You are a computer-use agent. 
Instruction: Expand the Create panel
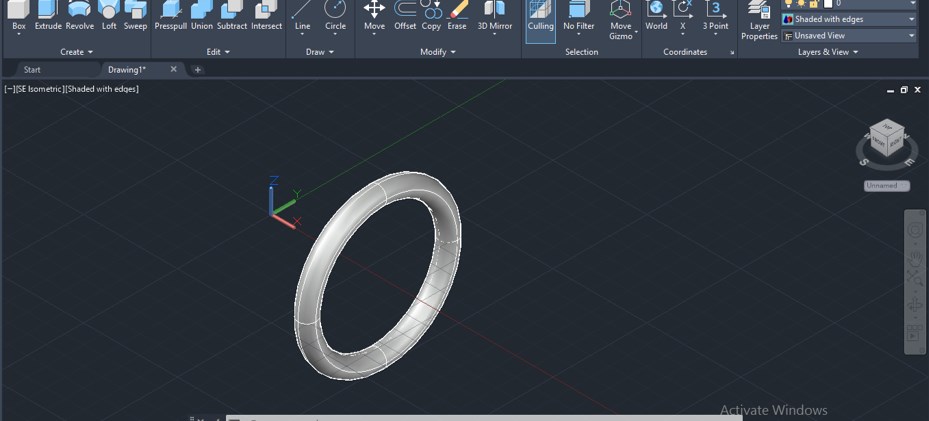pos(77,52)
